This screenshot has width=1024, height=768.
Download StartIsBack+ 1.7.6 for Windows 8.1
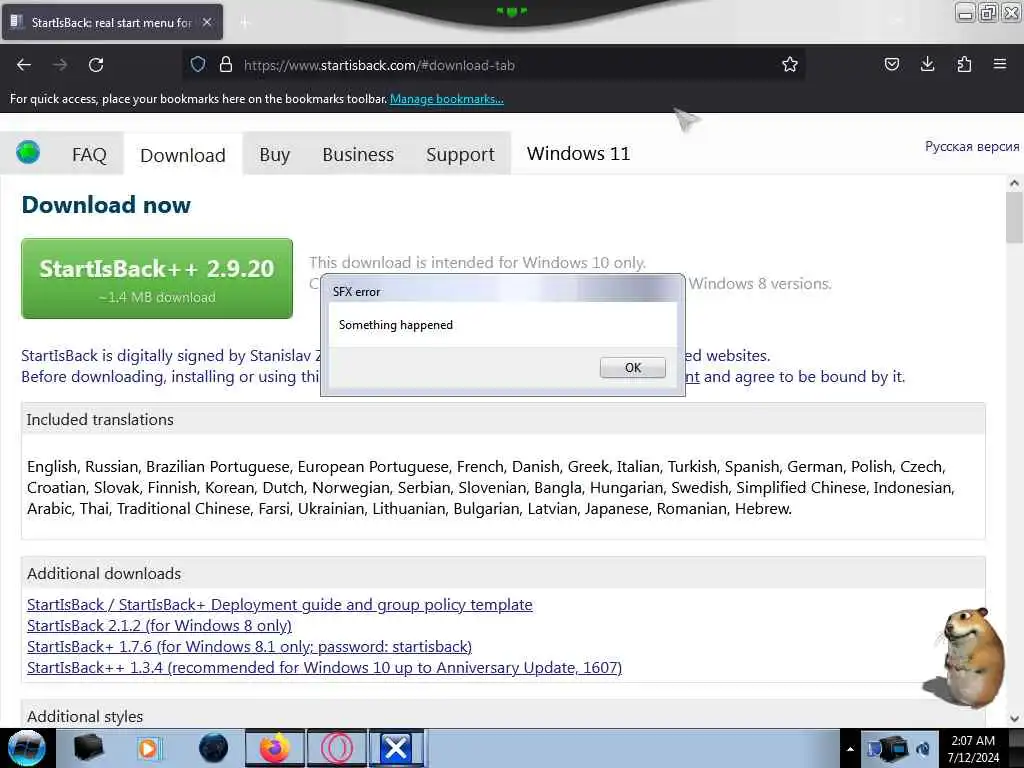tap(249, 647)
